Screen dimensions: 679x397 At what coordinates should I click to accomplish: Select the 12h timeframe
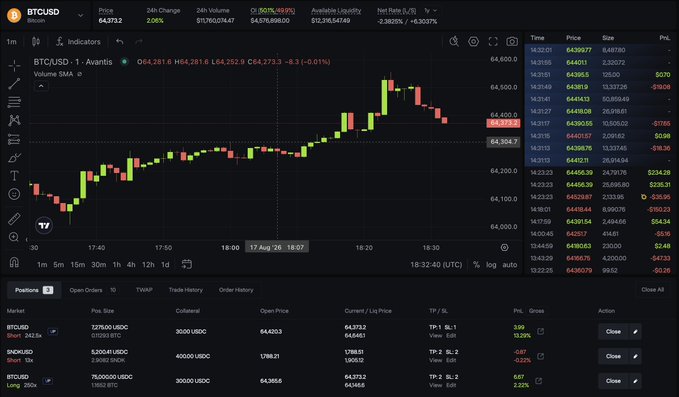point(148,265)
